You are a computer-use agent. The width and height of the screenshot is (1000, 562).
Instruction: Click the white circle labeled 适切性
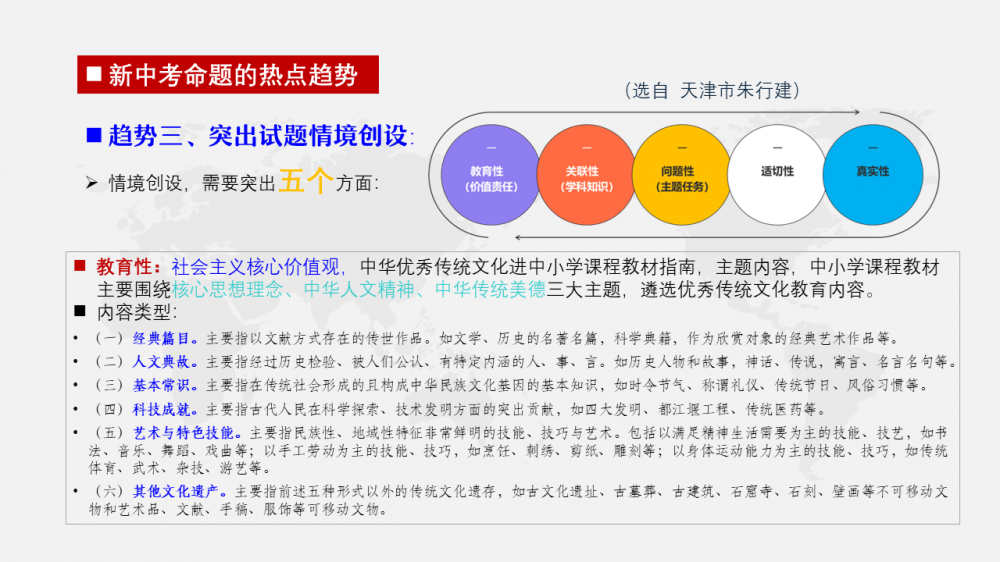click(777, 175)
